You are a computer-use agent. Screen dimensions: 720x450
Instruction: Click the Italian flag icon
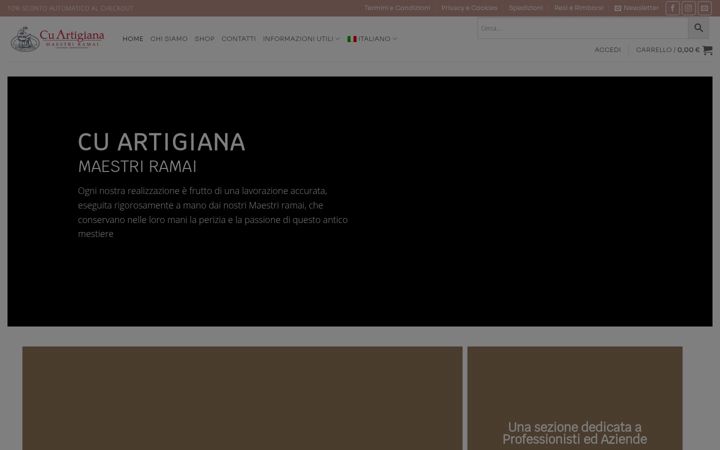point(352,39)
